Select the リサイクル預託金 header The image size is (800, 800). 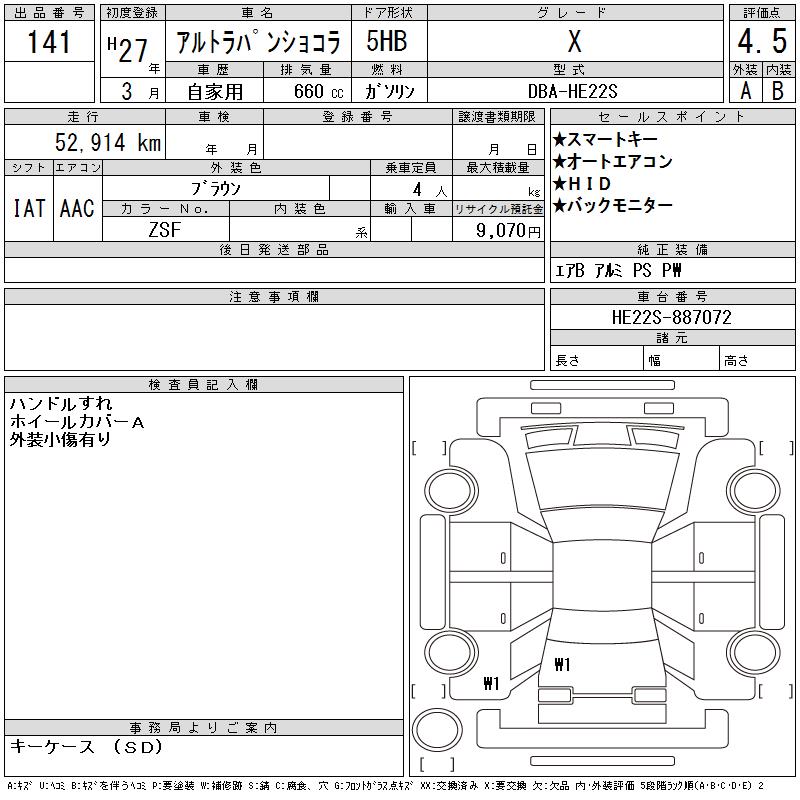tap(498, 209)
